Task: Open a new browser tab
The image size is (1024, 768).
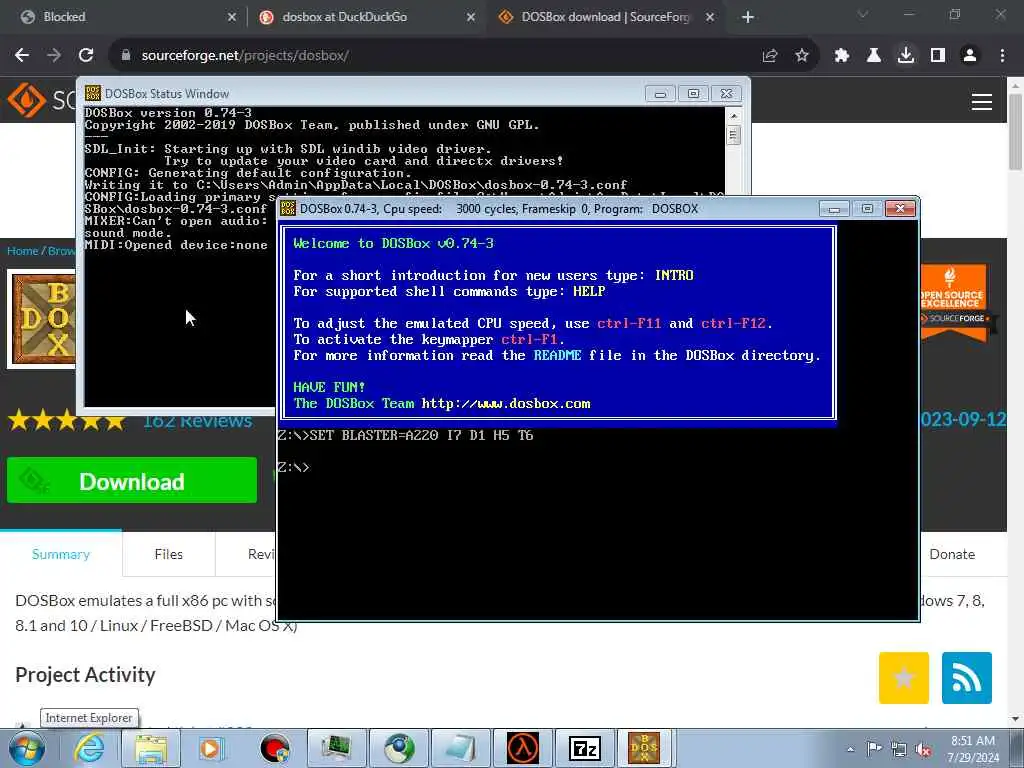Action: pos(748,17)
